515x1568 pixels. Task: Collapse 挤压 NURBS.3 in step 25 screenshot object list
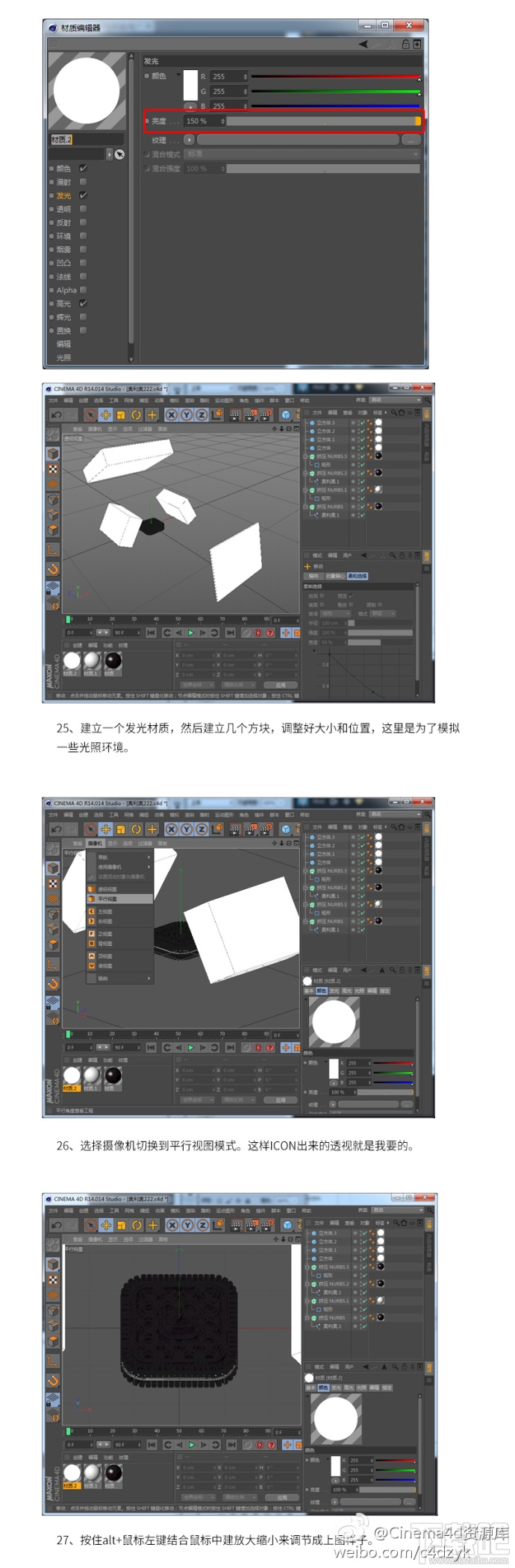point(305,456)
